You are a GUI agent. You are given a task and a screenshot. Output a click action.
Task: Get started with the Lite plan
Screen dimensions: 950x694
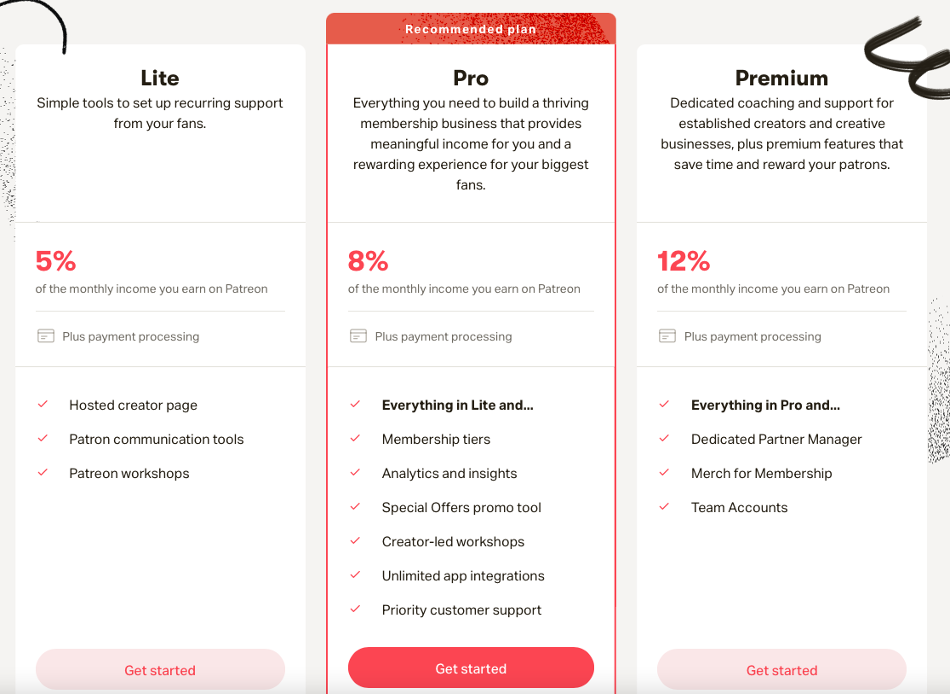160,670
